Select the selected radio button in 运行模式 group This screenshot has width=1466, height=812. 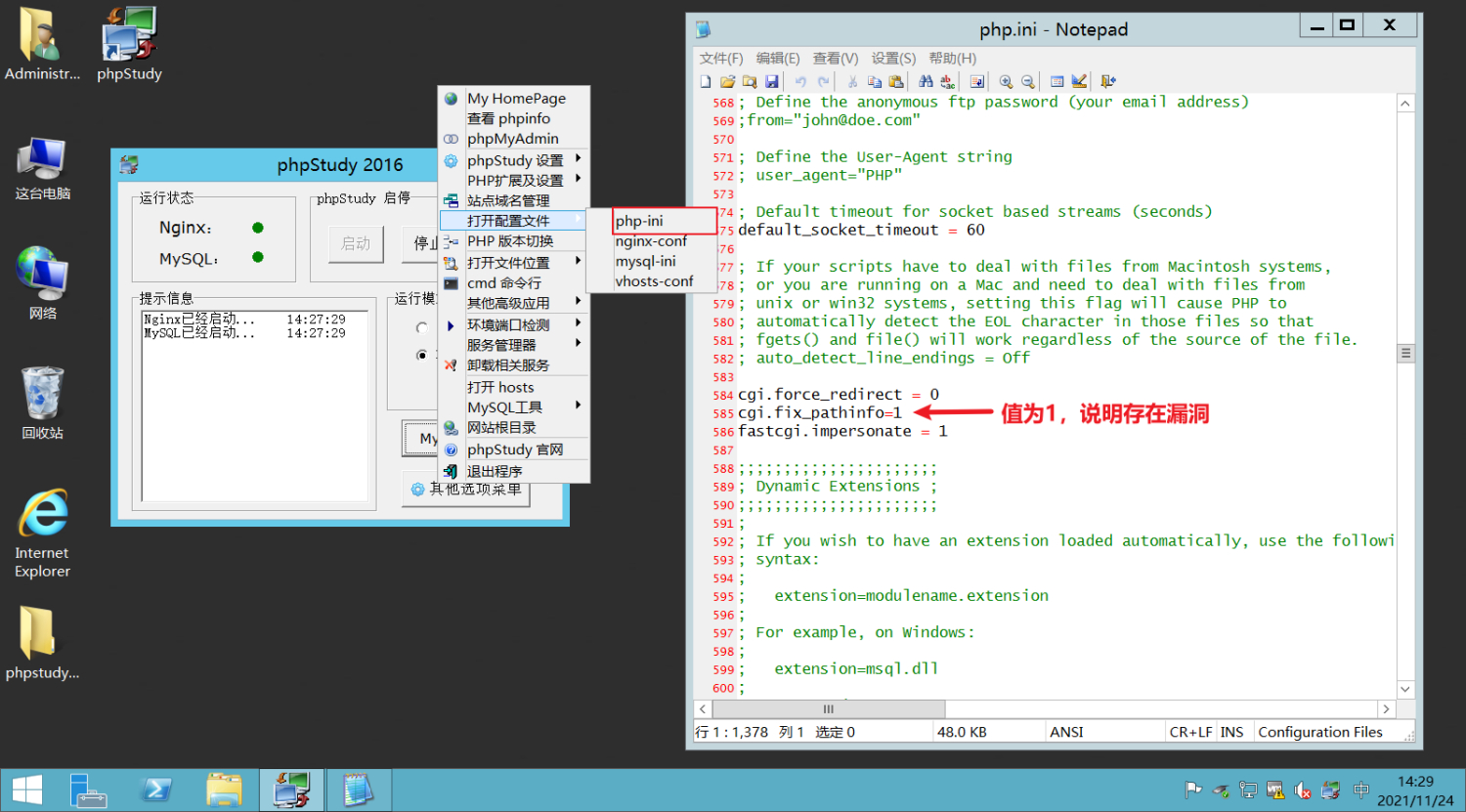pyautogui.click(x=422, y=355)
